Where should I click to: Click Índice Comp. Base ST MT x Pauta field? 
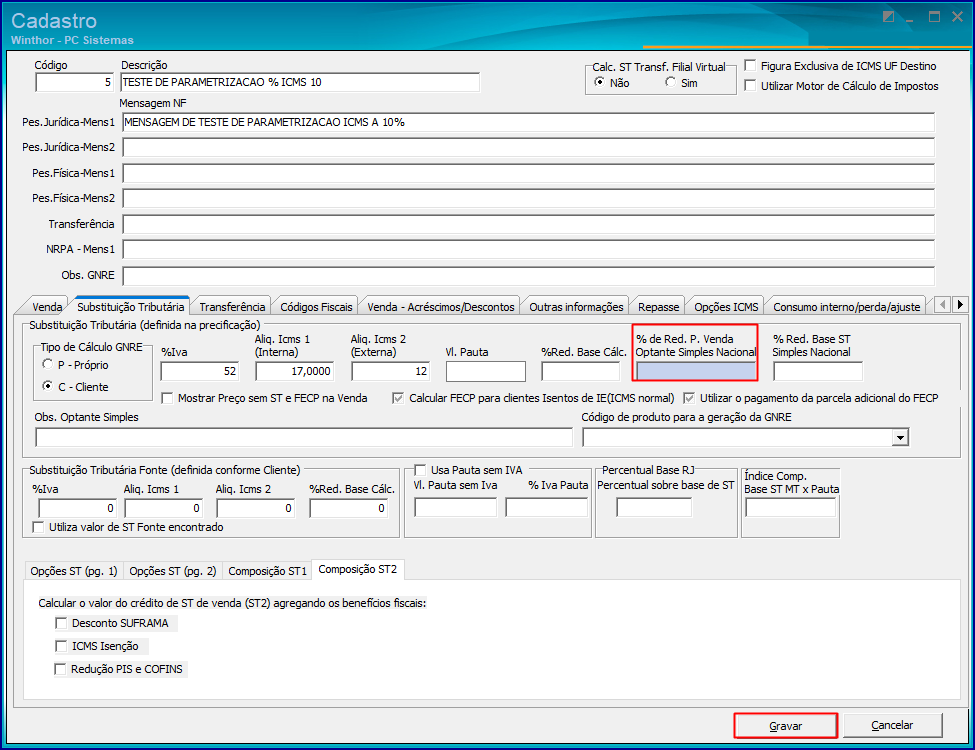[791, 508]
